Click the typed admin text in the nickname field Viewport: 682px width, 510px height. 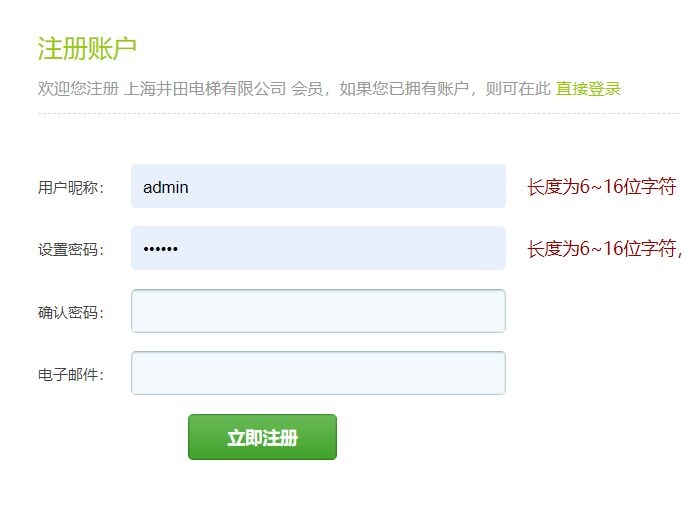[166, 187]
